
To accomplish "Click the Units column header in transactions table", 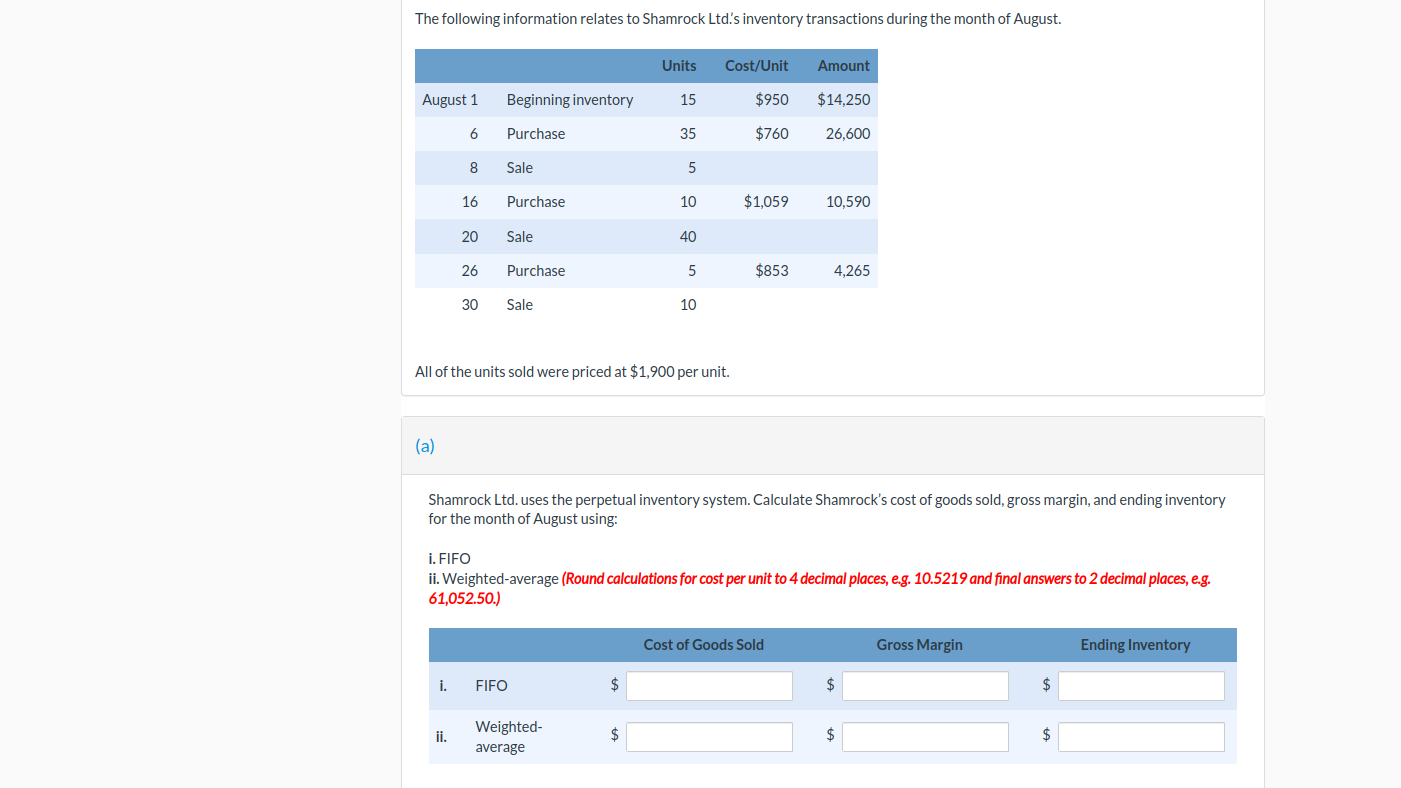I will 679,66.
